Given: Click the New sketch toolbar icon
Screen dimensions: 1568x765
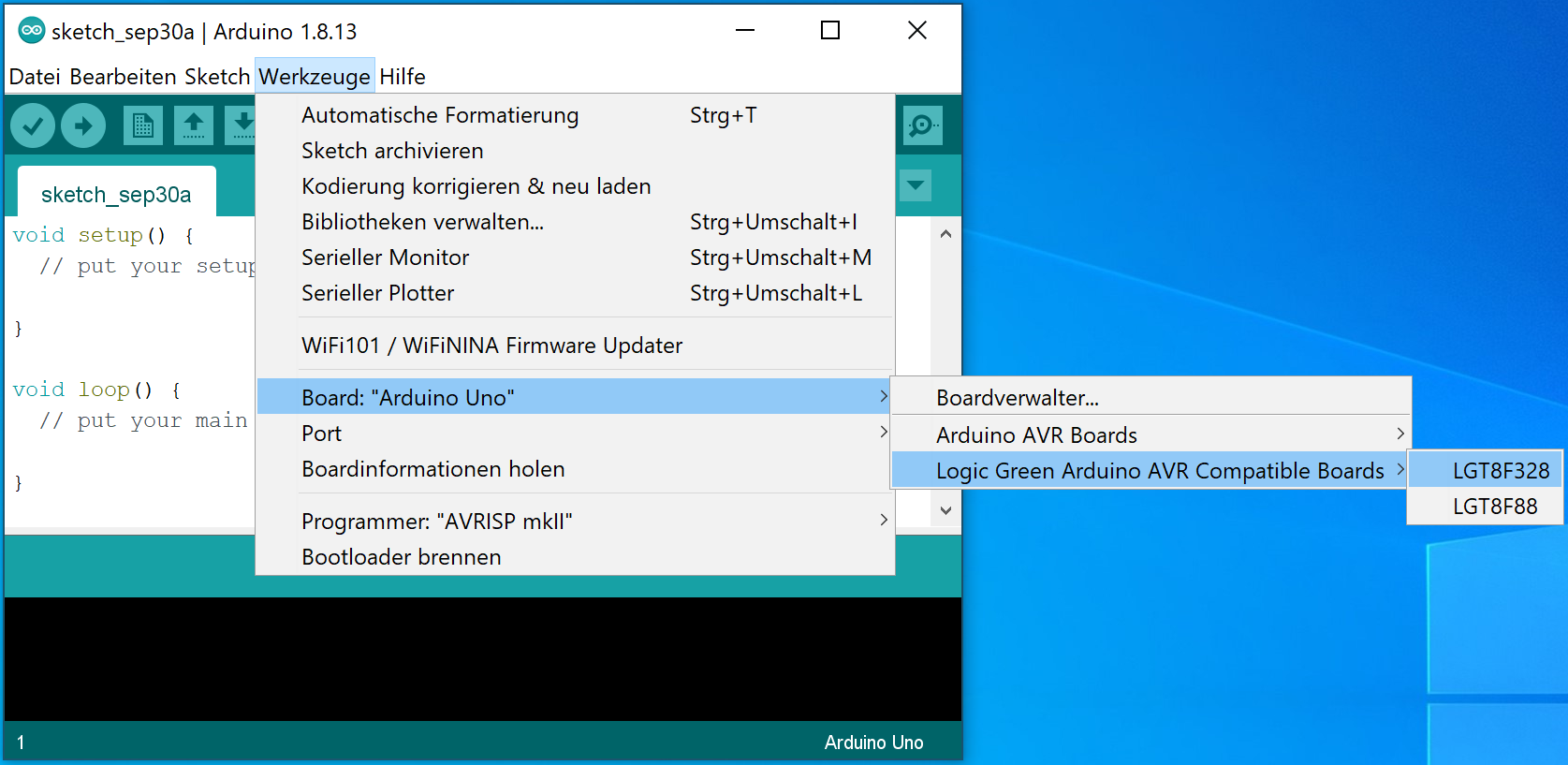Looking at the screenshot, I should click(143, 125).
